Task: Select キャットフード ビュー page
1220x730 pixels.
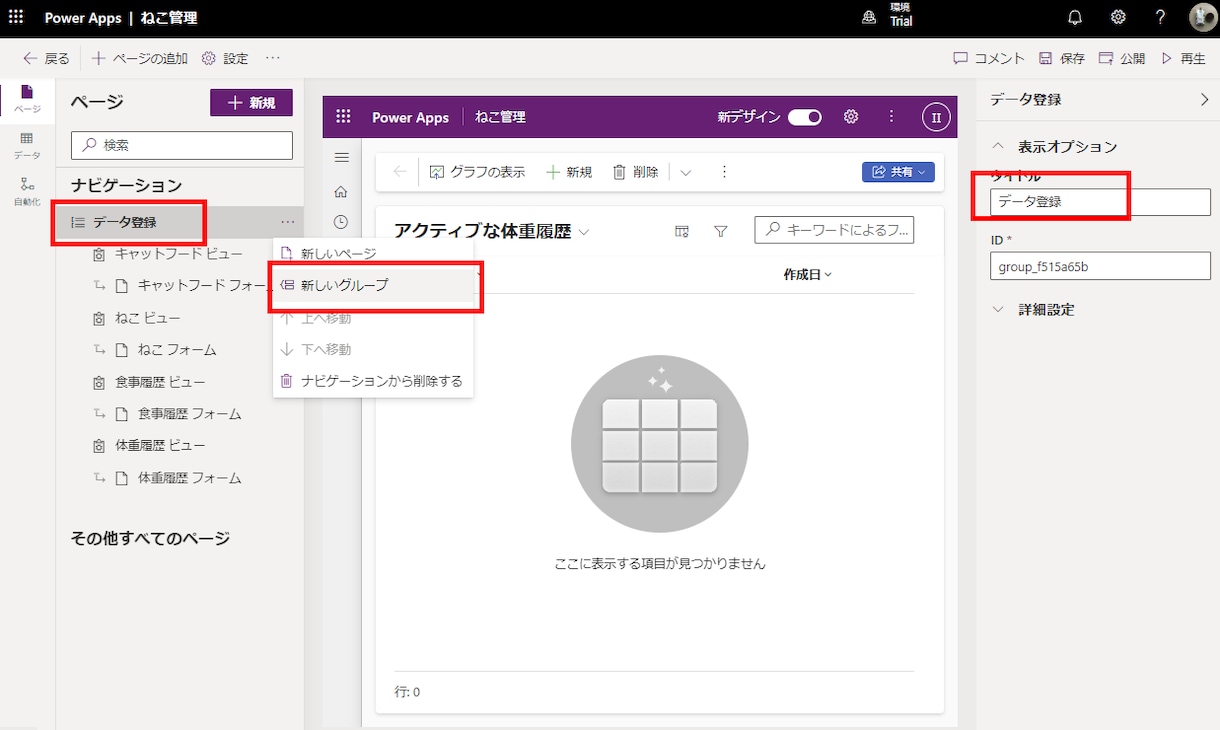Action: tap(178, 254)
